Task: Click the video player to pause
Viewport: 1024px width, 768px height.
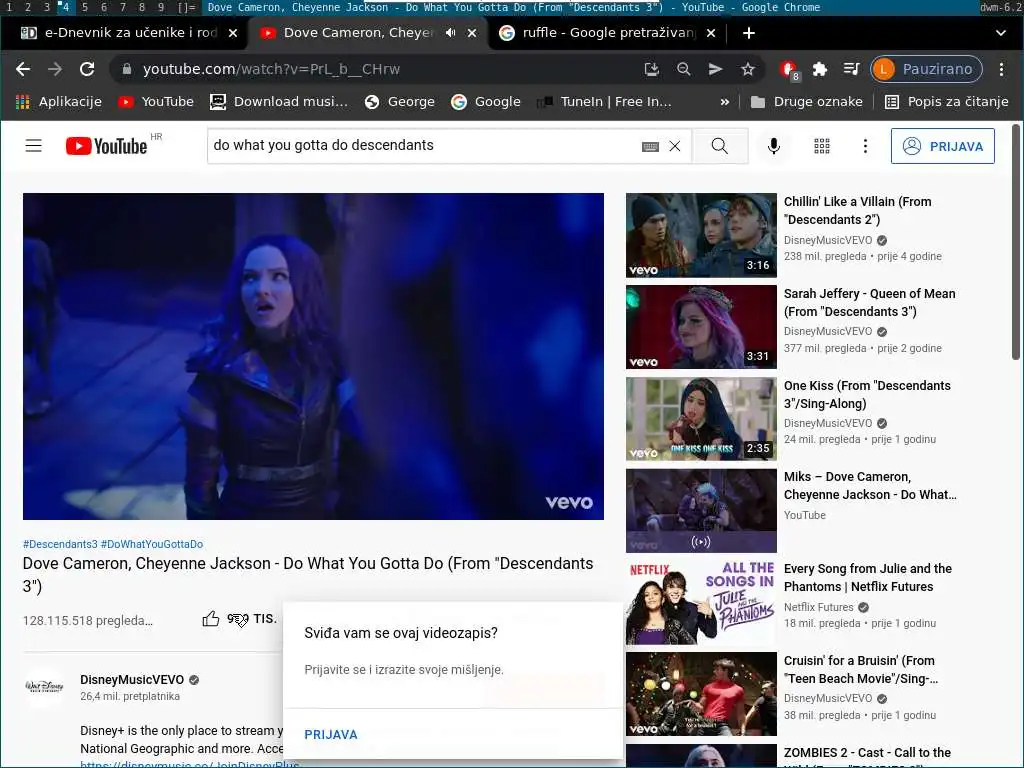Action: coord(313,356)
